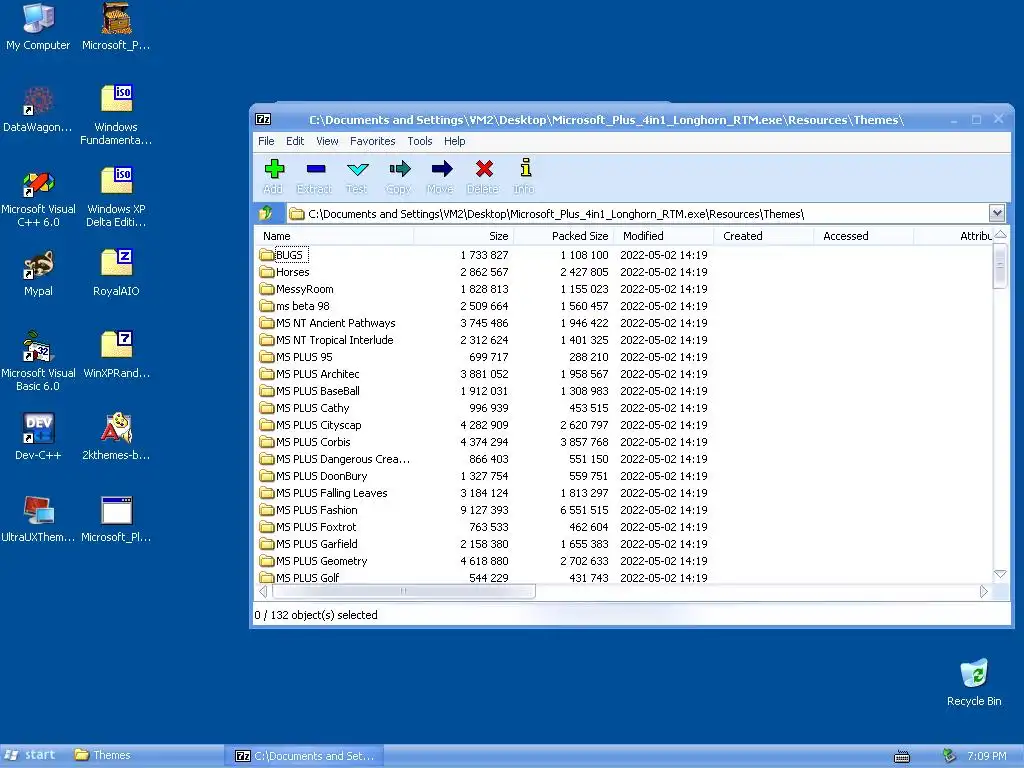Click horizontal scrollbar right arrow

[x=984, y=592]
